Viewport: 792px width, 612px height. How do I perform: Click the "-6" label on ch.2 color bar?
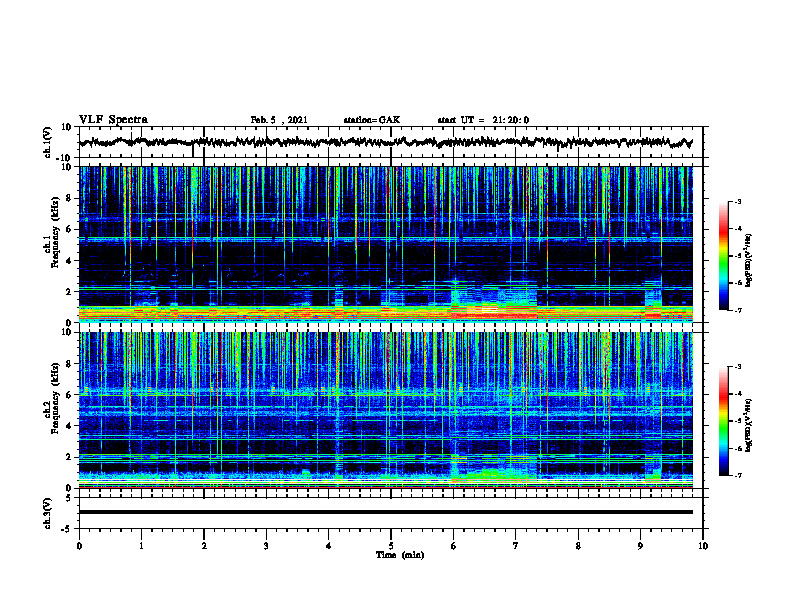tap(738, 448)
